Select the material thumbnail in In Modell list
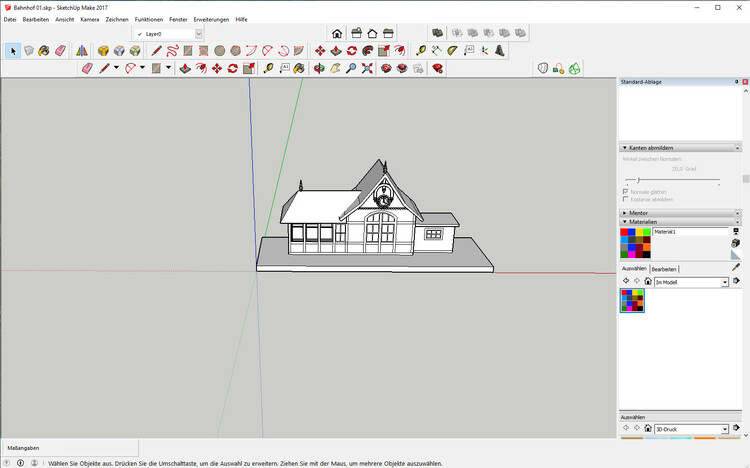The height and width of the screenshot is (468, 750). click(x=632, y=301)
